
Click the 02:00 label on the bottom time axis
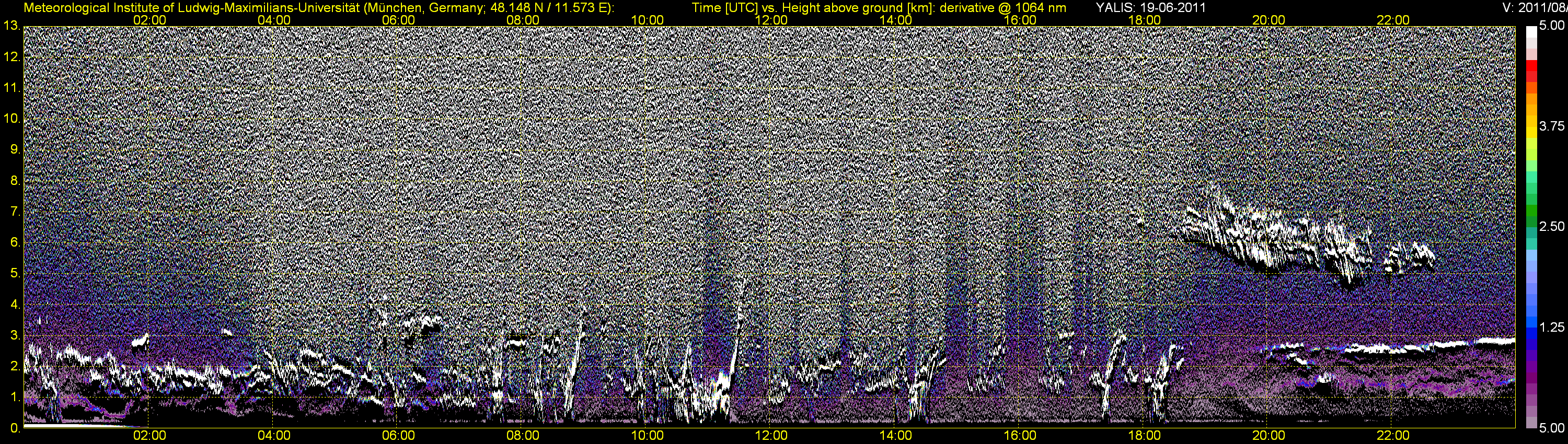[149, 436]
